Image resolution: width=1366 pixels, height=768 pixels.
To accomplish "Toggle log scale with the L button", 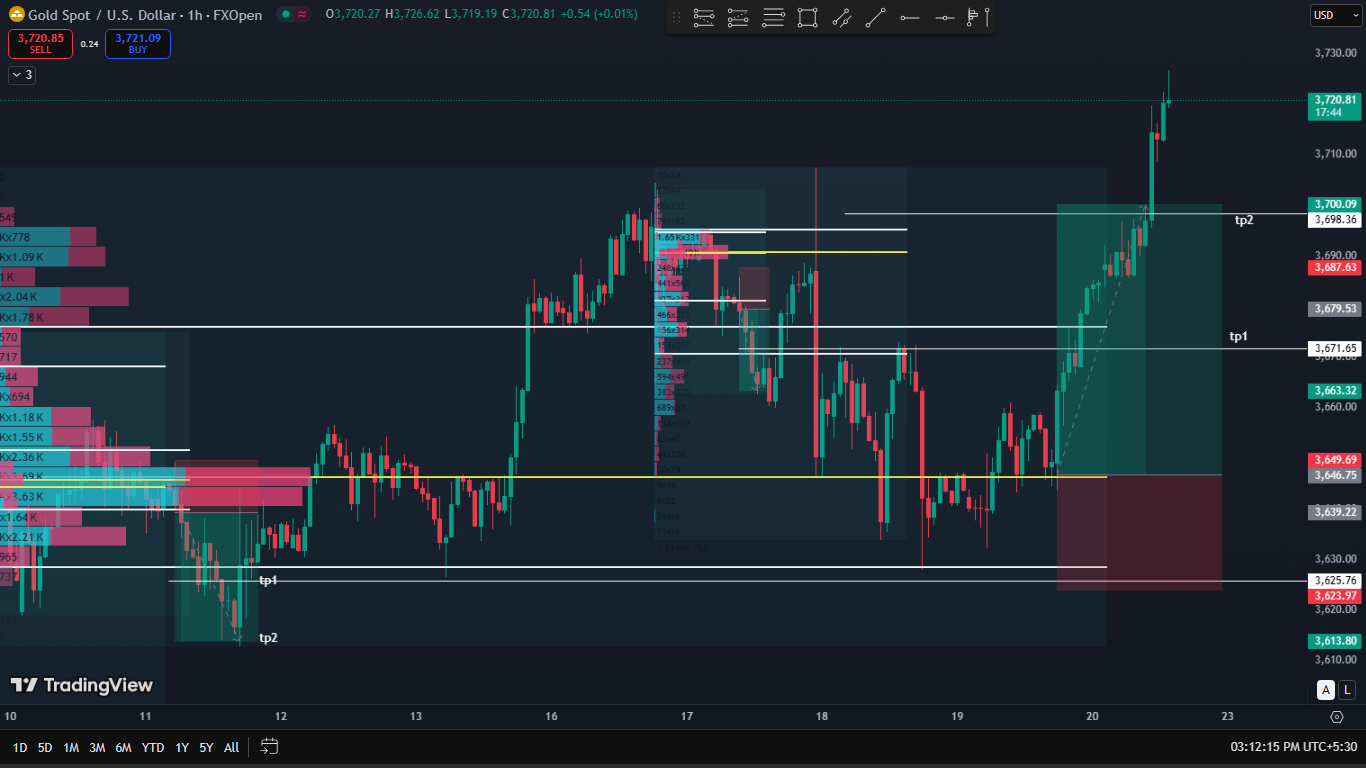I will (1347, 690).
